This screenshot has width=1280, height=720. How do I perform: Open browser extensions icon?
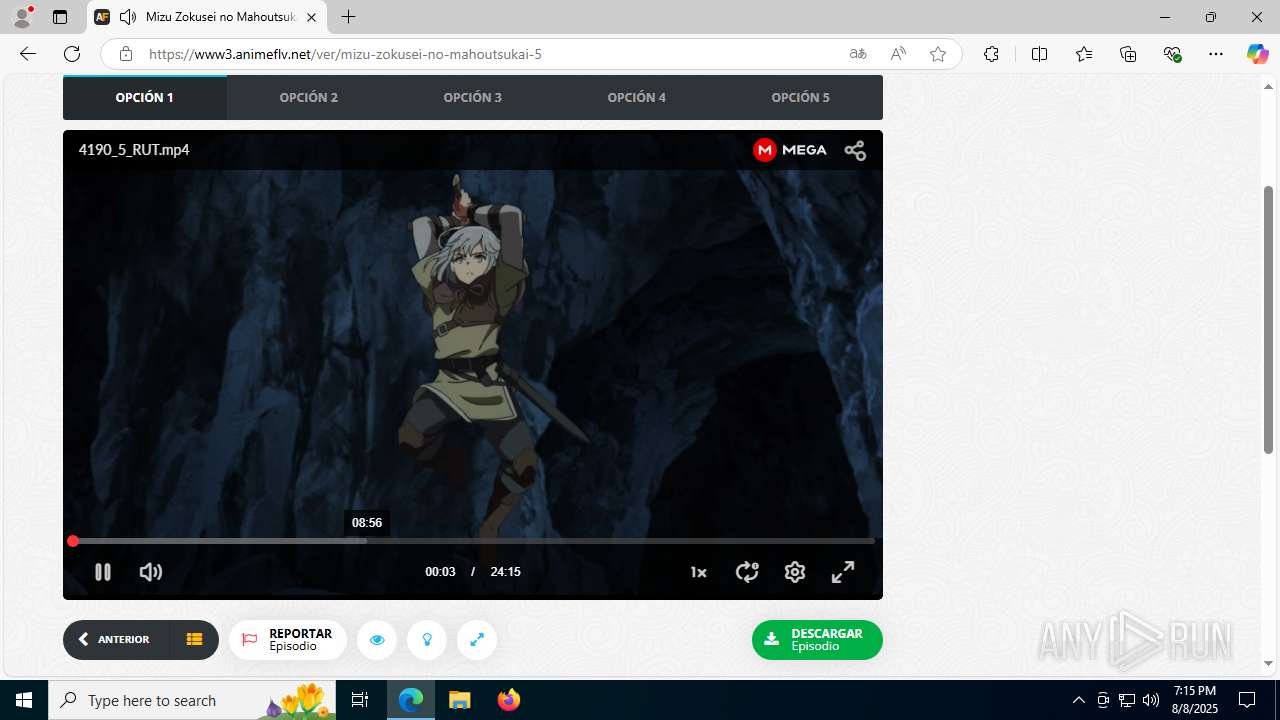click(991, 54)
